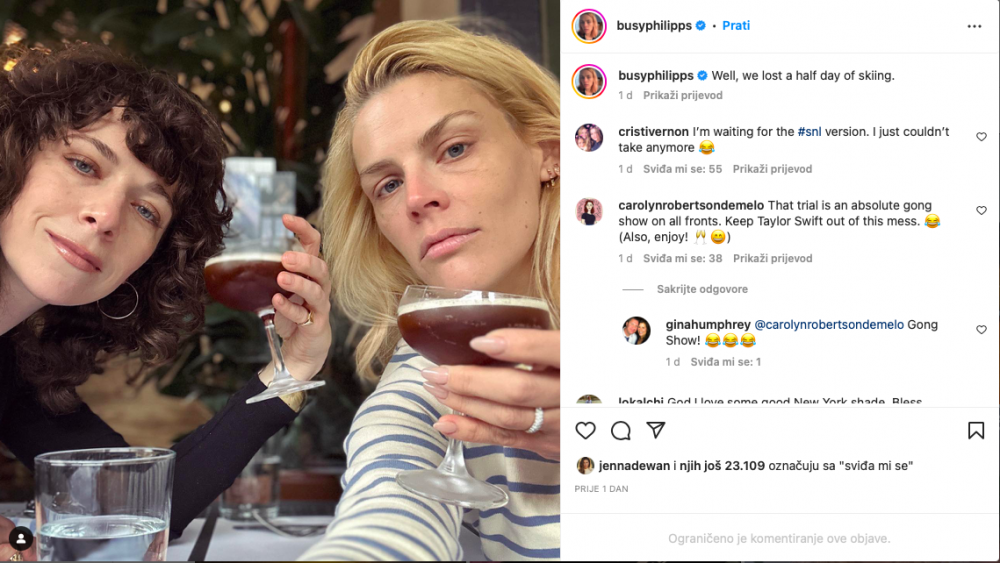Image resolution: width=1000 pixels, height=563 pixels.
Task: Save post with the bookmark icon
Action: (x=976, y=430)
